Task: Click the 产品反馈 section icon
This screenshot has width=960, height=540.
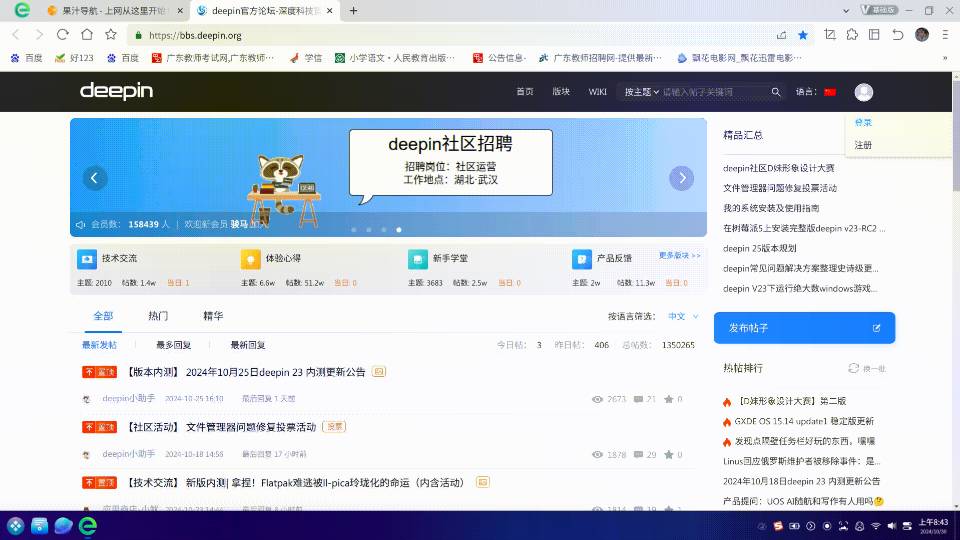Action: point(581,259)
